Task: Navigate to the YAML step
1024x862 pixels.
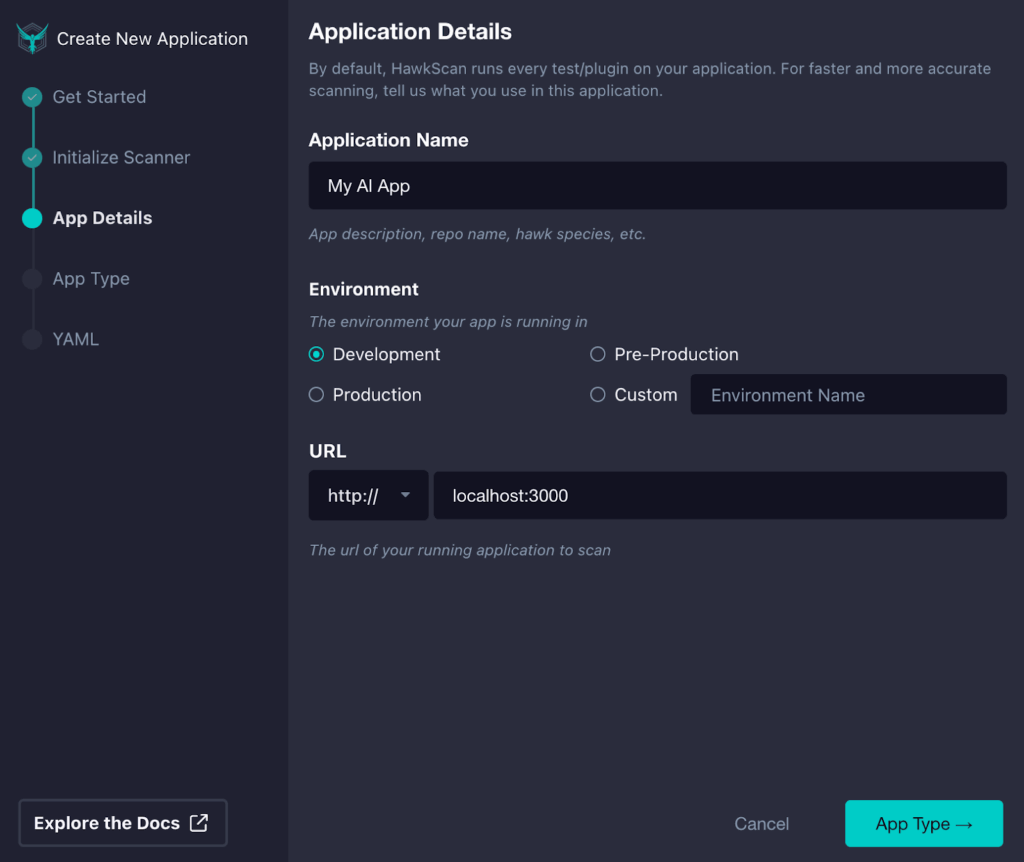Action: pos(74,338)
